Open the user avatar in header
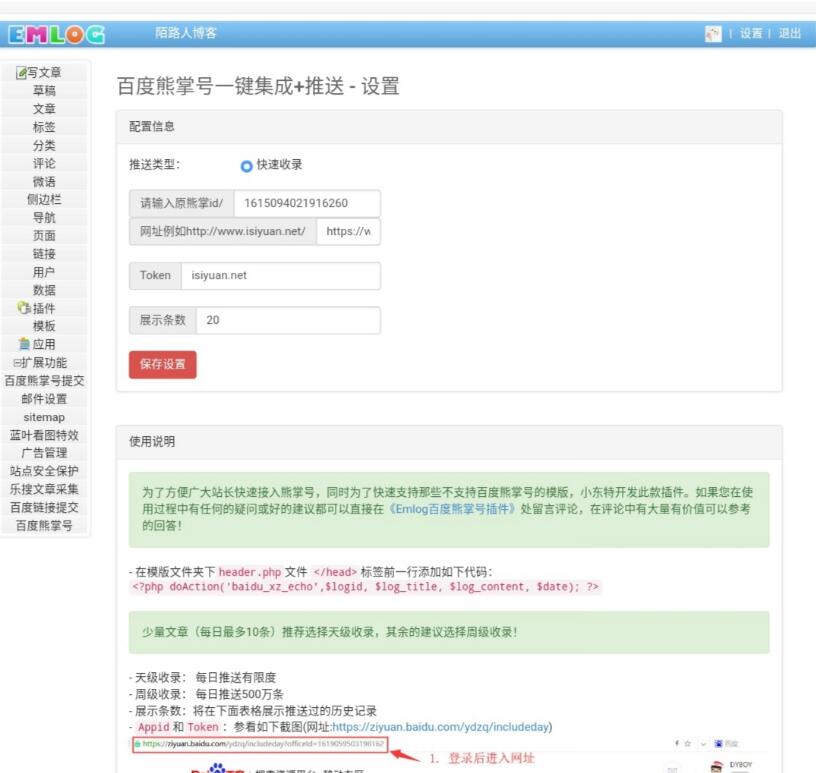 713,34
